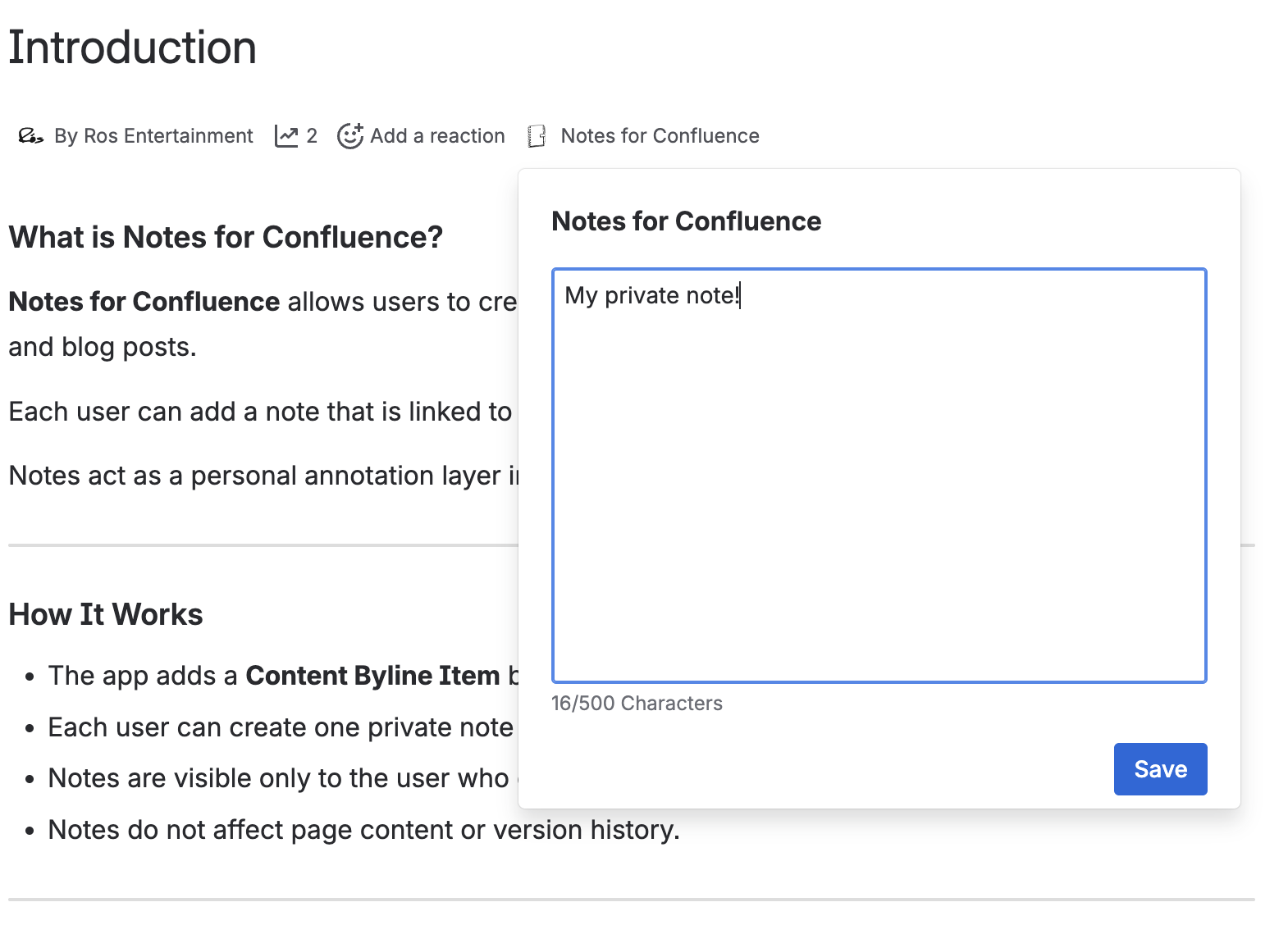Click the notebook icon beside Notes for Confluence
Screen dimensions: 1288x925
537,136
